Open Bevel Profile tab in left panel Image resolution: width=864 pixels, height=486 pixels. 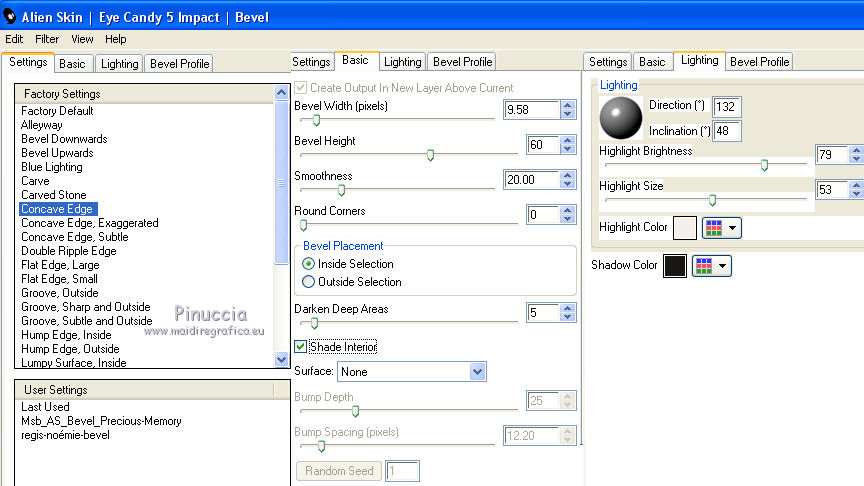tap(180, 64)
